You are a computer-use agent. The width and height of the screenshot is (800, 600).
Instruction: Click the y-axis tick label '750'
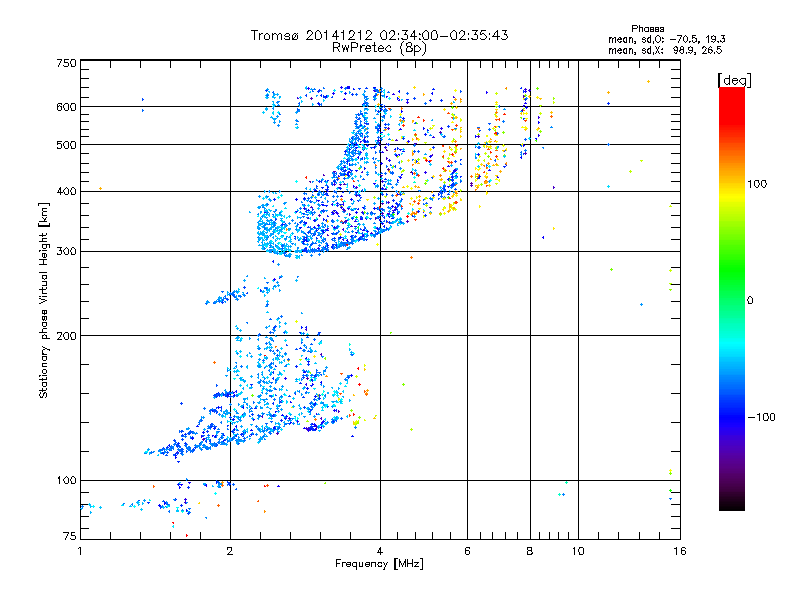click(66, 63)
